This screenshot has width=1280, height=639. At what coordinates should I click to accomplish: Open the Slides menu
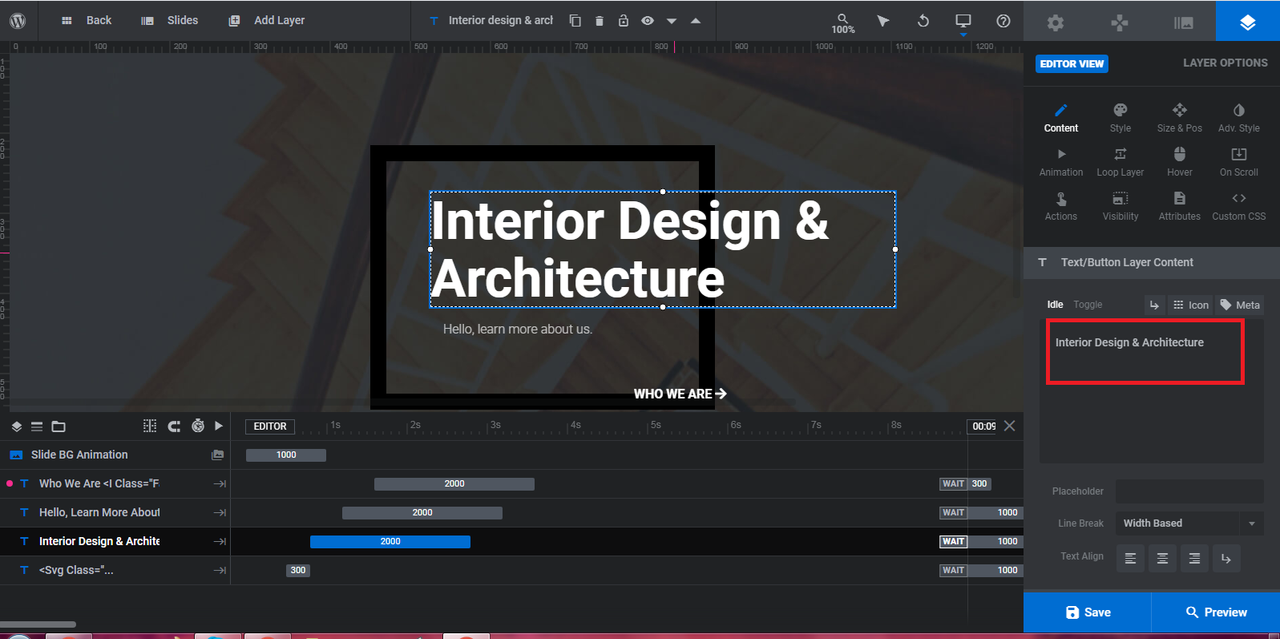170,20
